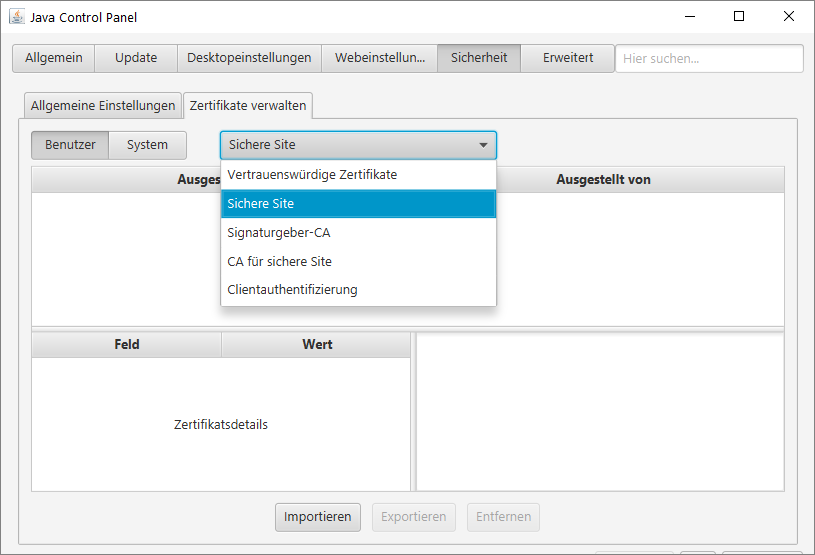Screen dimensions: 815x555
Task: Switch to the Update tab
Action: [x=136, y=58]
